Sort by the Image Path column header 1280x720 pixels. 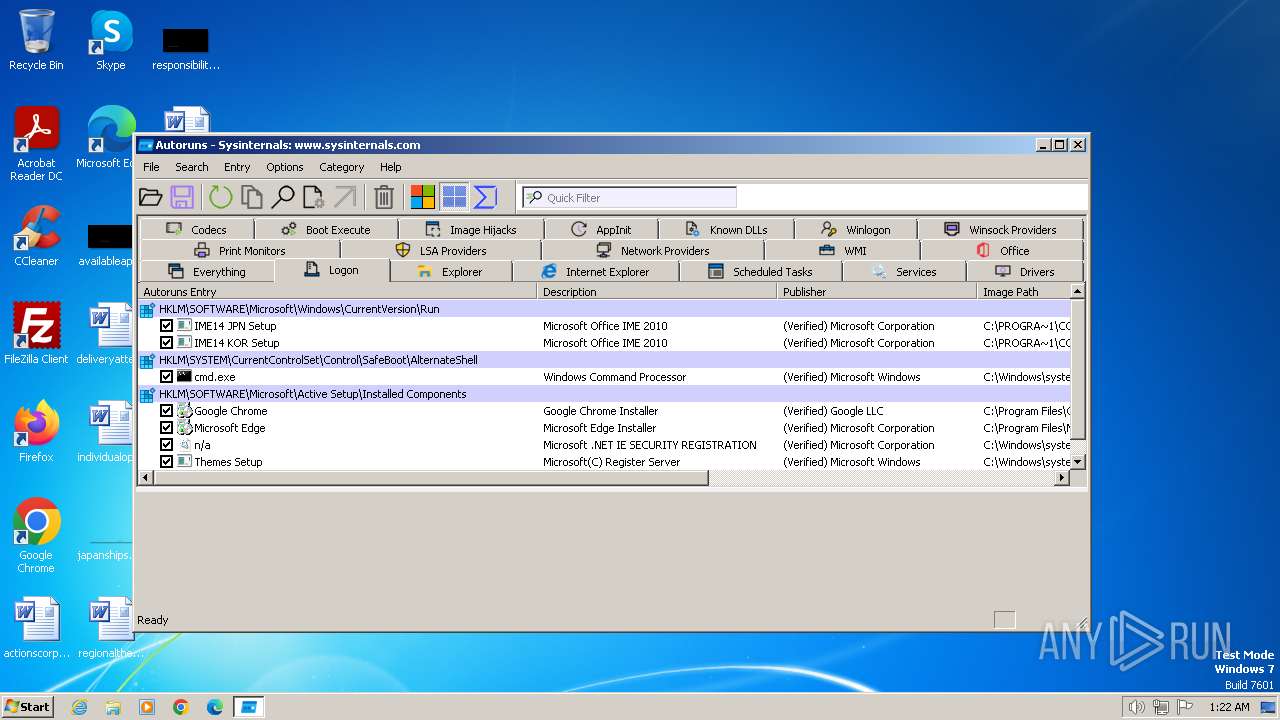[x=1023, y=292]
